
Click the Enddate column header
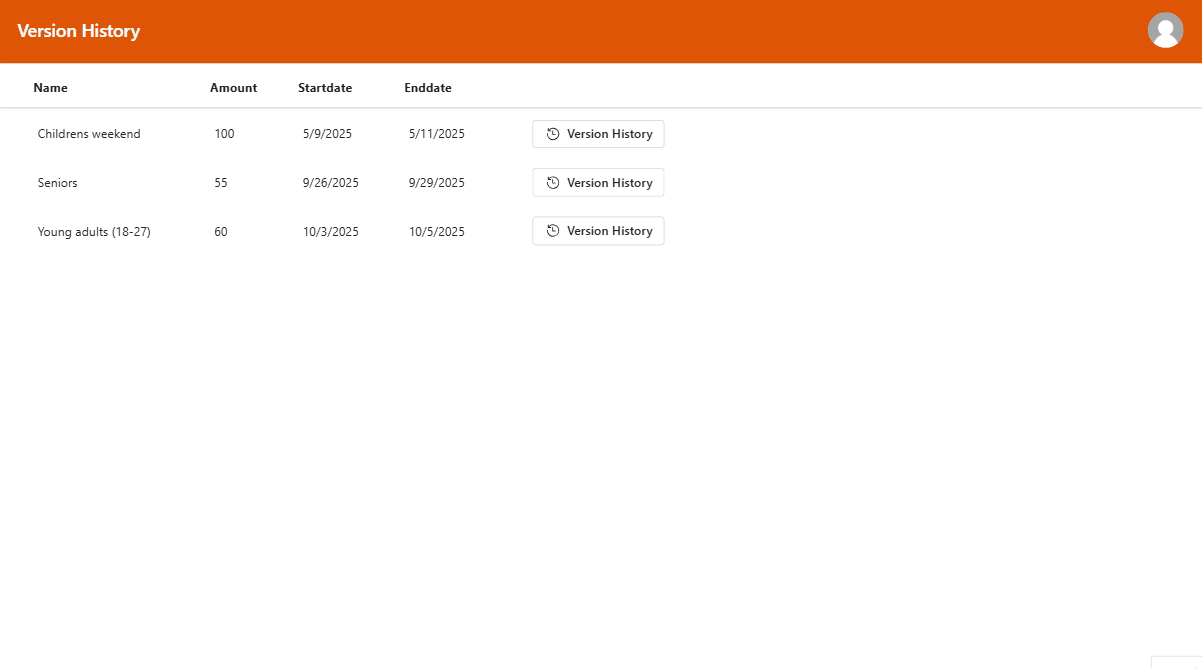(428, 88)
